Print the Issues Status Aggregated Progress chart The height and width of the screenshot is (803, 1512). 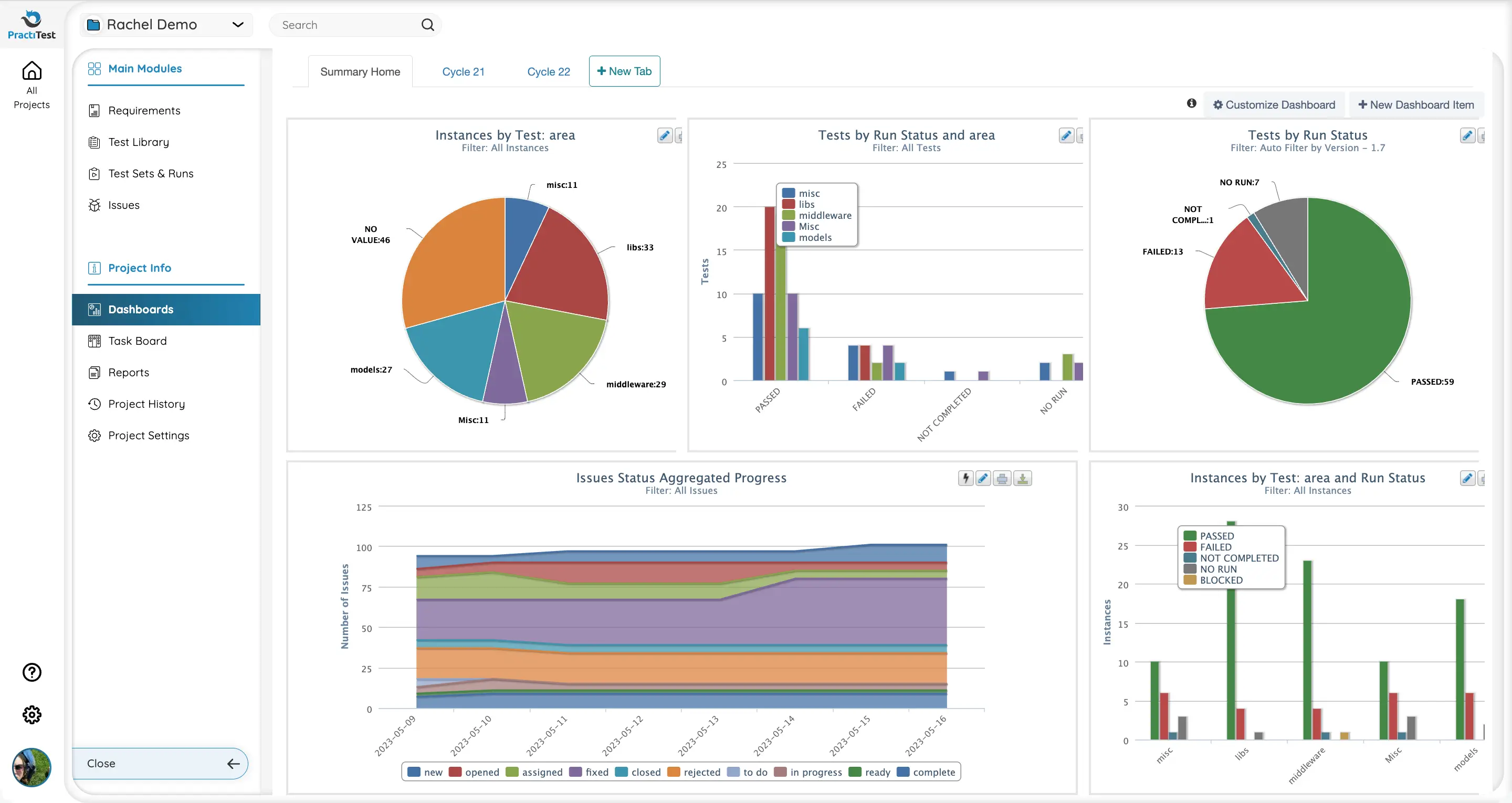[1002, 479]
